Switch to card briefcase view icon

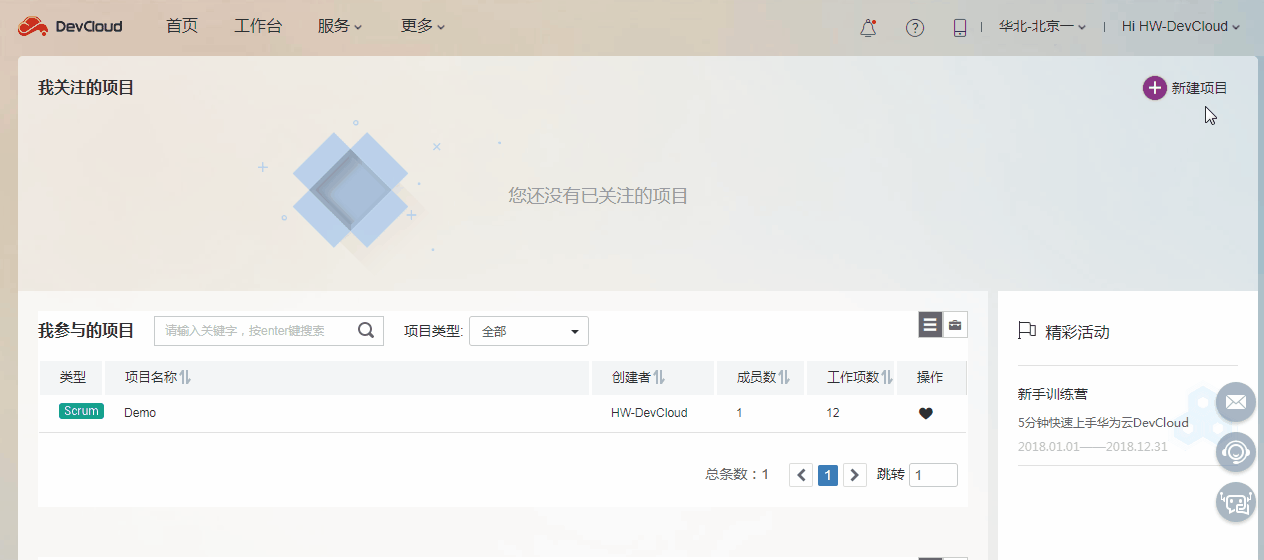pyautogui.click(x=955, y=324)
